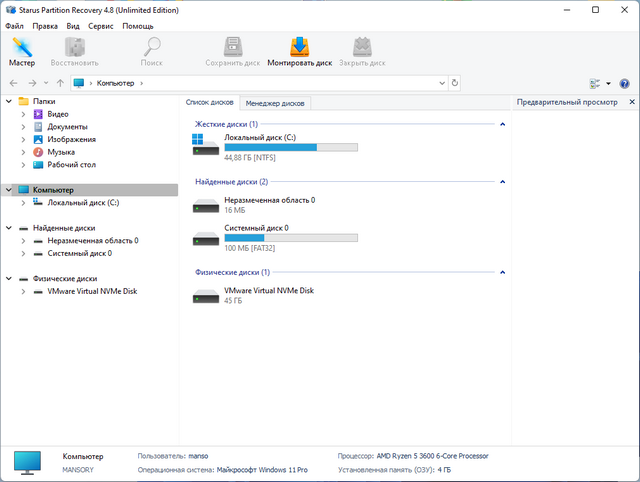
Task: Select the Неразмеченная область 0 disk icon
Action: click(206, 205)
